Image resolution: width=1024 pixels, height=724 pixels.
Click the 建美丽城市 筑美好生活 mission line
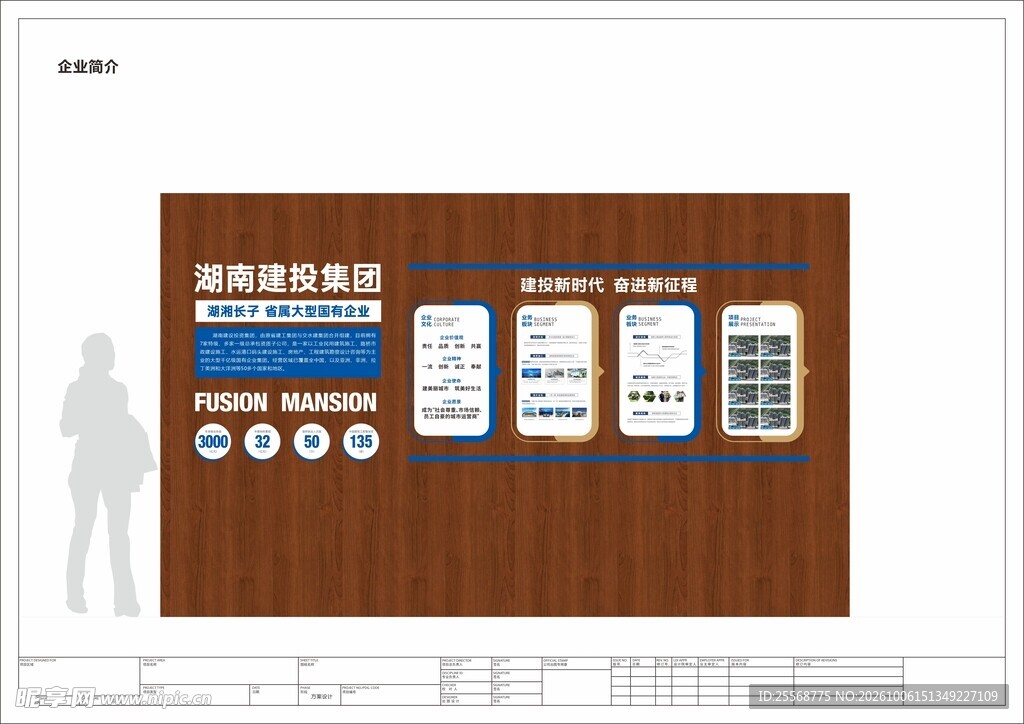[x=451, y=388]
